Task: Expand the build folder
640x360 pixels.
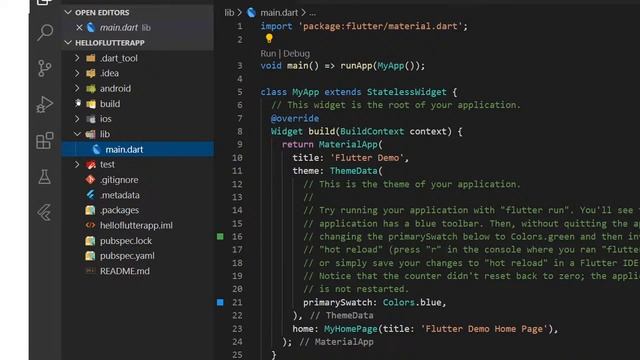Action: pos(77,103)
